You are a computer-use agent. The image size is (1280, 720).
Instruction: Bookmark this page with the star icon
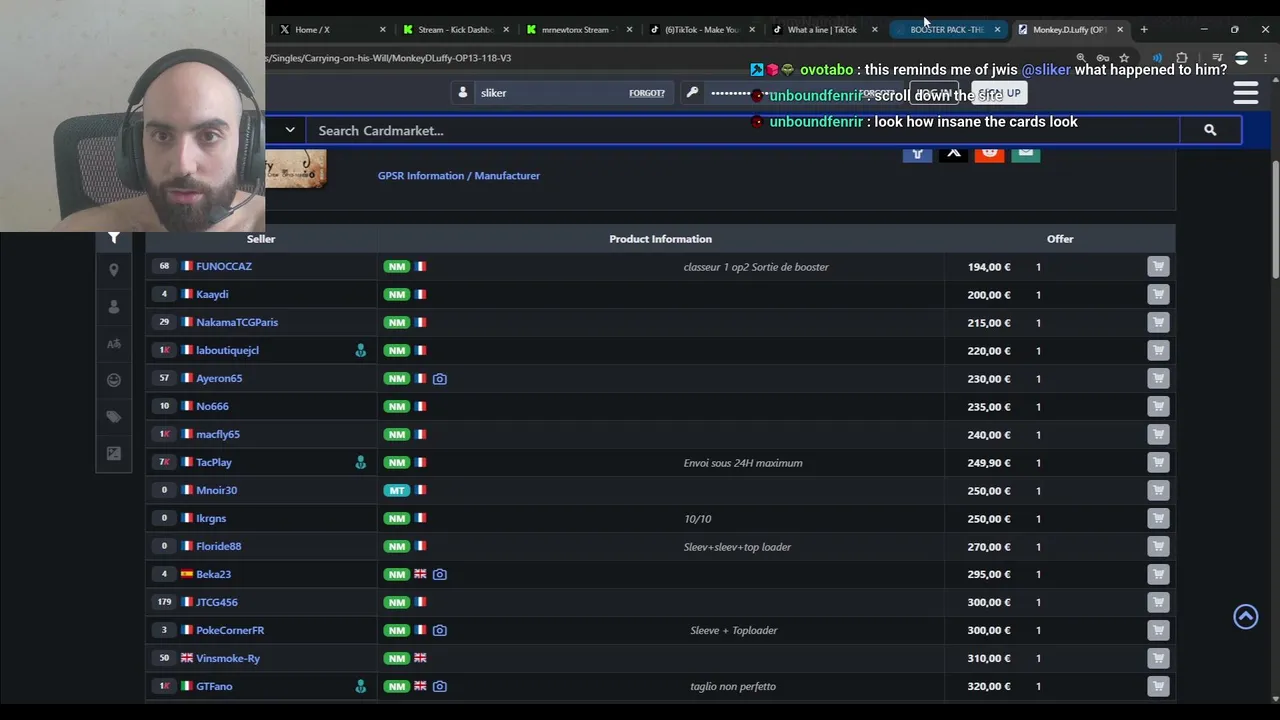pyautogui.click(x=1124, y=58)
